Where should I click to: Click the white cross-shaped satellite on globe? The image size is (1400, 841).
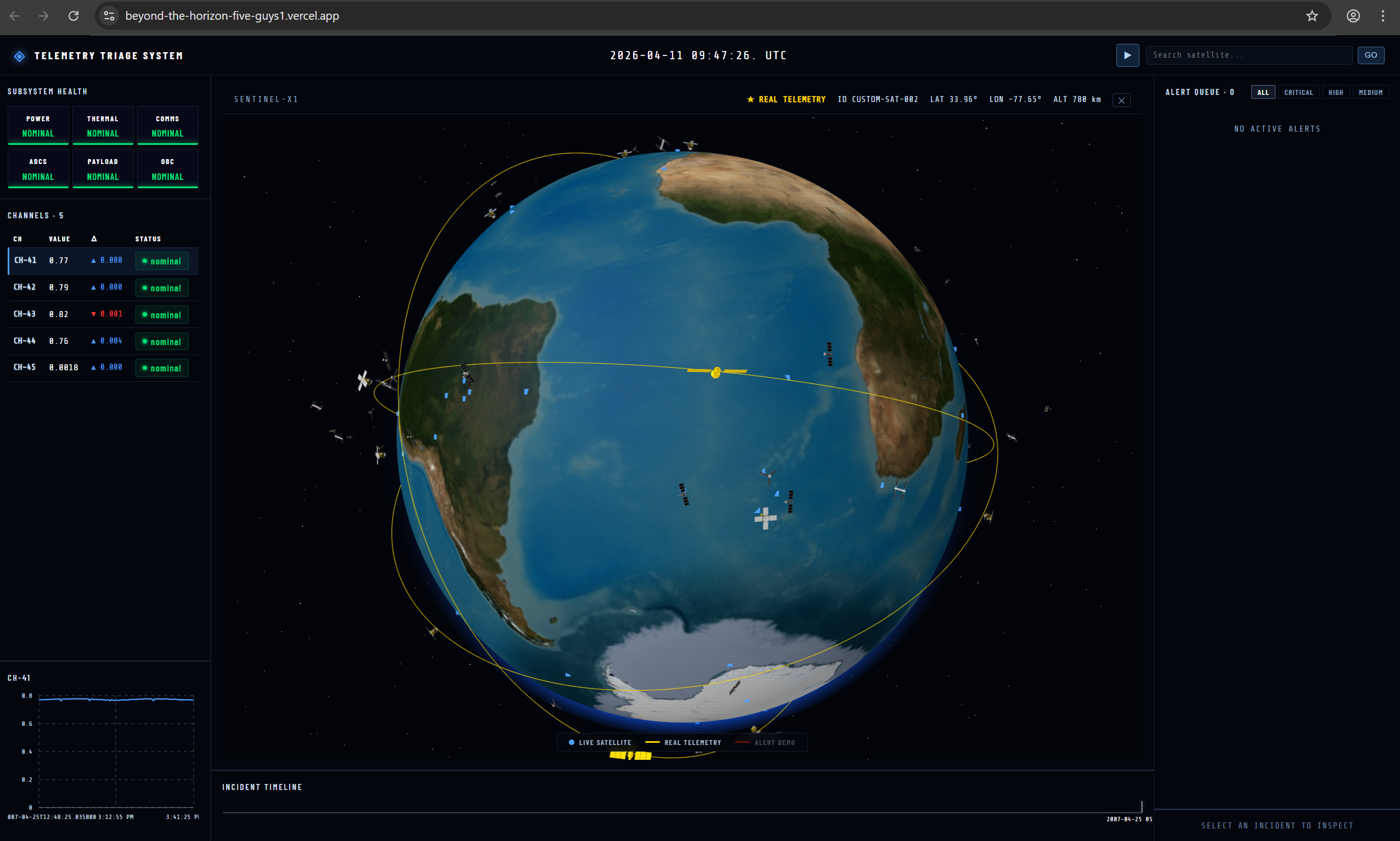pyautogui.click(x=765, y=518)
